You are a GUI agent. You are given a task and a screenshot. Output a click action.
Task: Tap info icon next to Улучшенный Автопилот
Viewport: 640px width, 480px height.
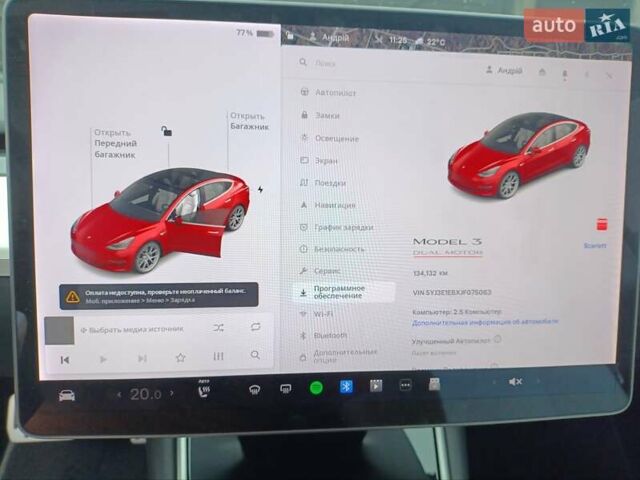[x=497, y=339]
